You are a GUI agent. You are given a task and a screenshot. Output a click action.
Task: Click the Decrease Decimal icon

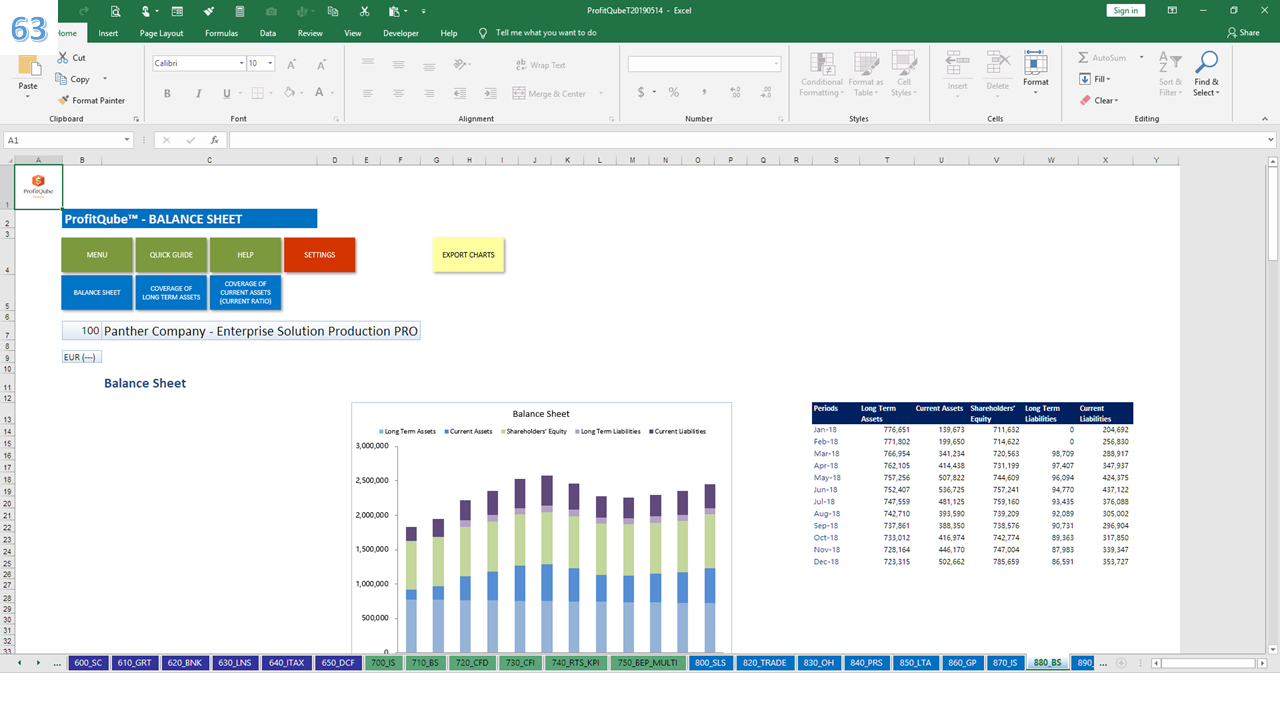pos(764,92)
